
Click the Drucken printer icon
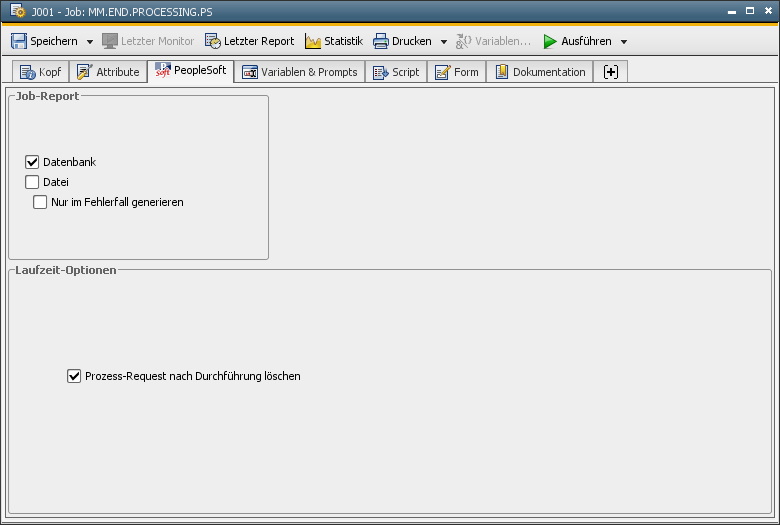(381, 41)
